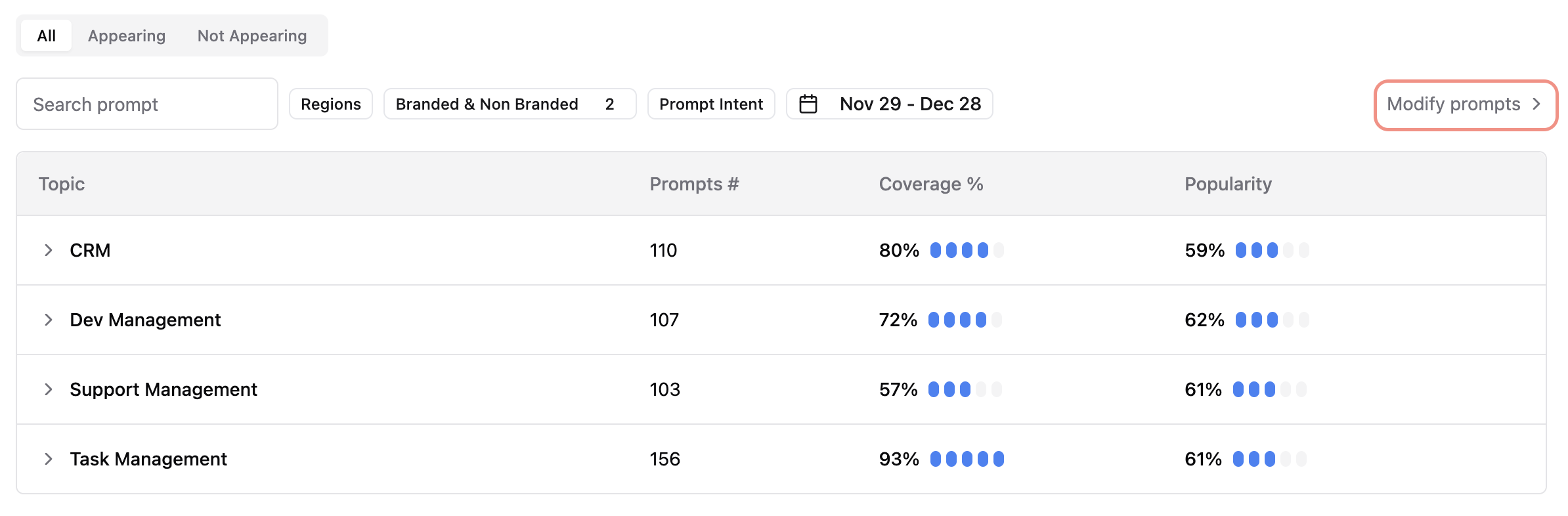Viewport: 1568px width, 516px height.
Task: Open the Nov 29 - Dec 28 date picker
Action: point(909,104)
